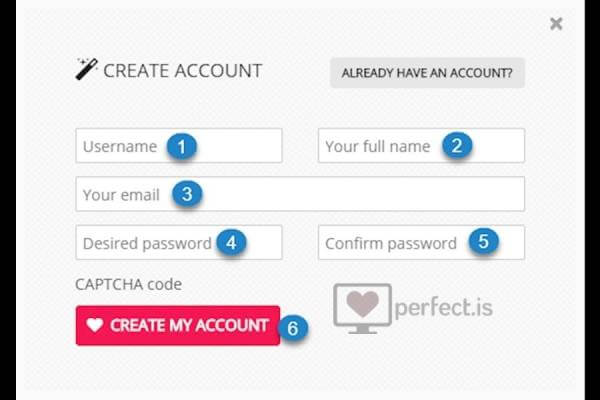Click the blue number 1 badge

(x=182, y=146)
